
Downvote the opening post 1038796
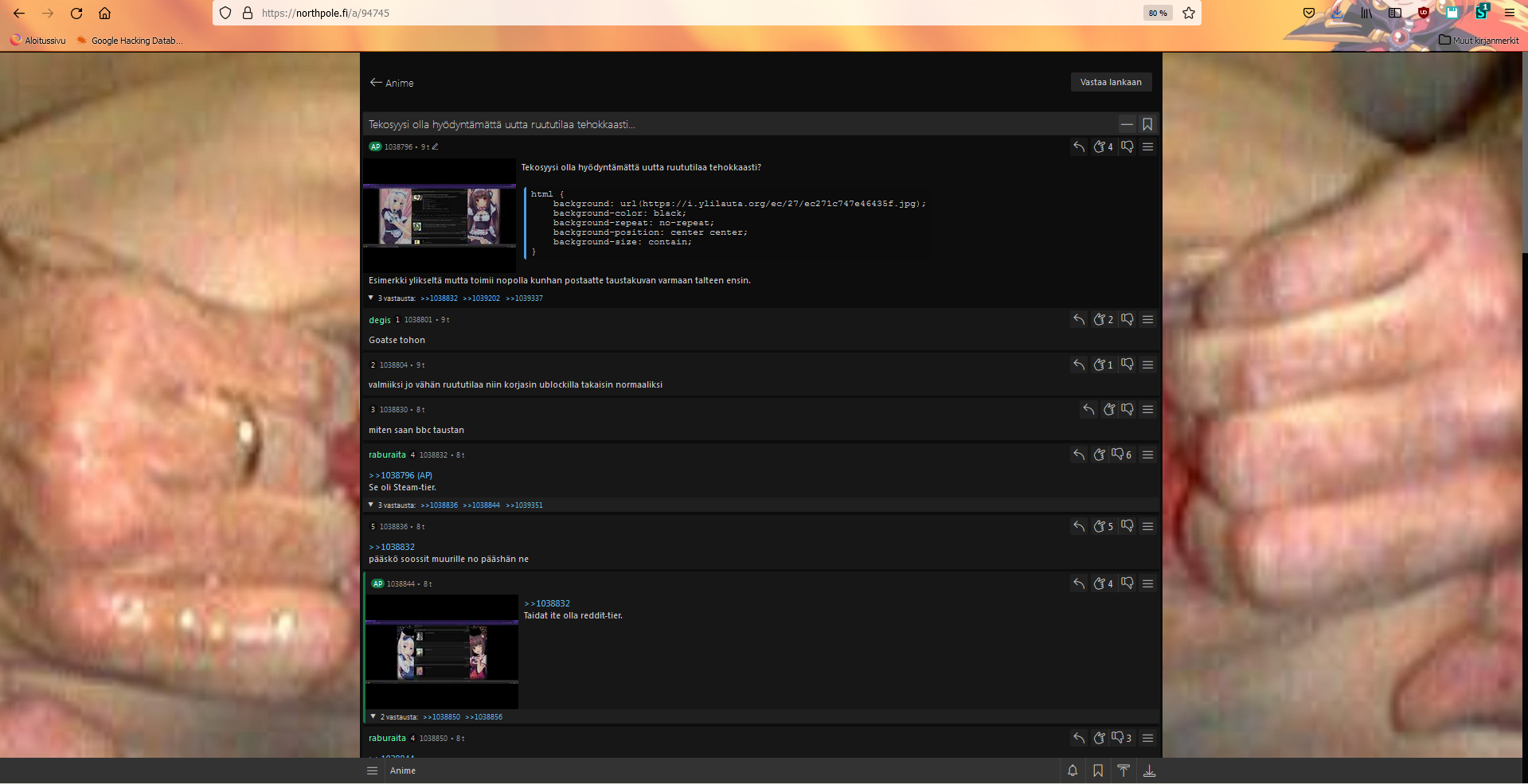pos(1127,146)
